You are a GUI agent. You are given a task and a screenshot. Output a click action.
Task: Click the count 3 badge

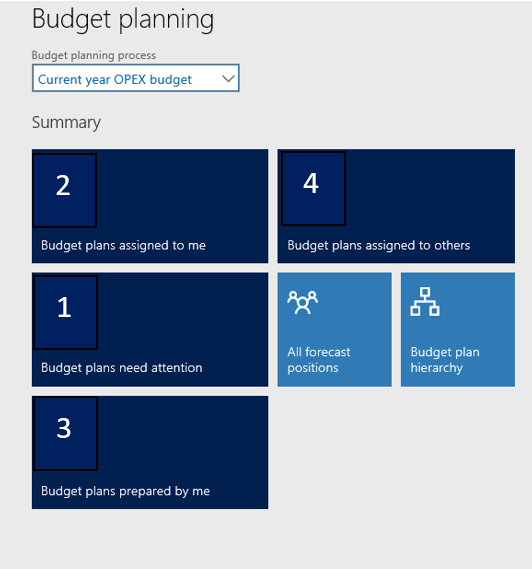click(65, 434)
